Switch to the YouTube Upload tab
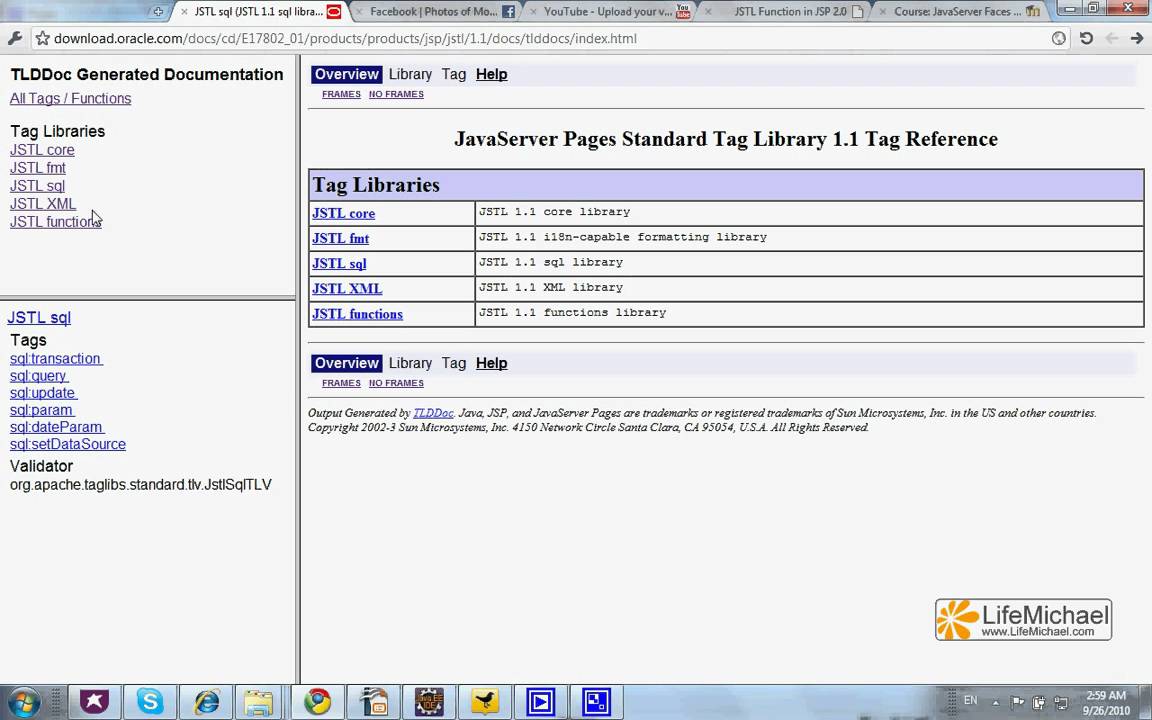This screenshot has width=1152, height=720. [608, 12]
